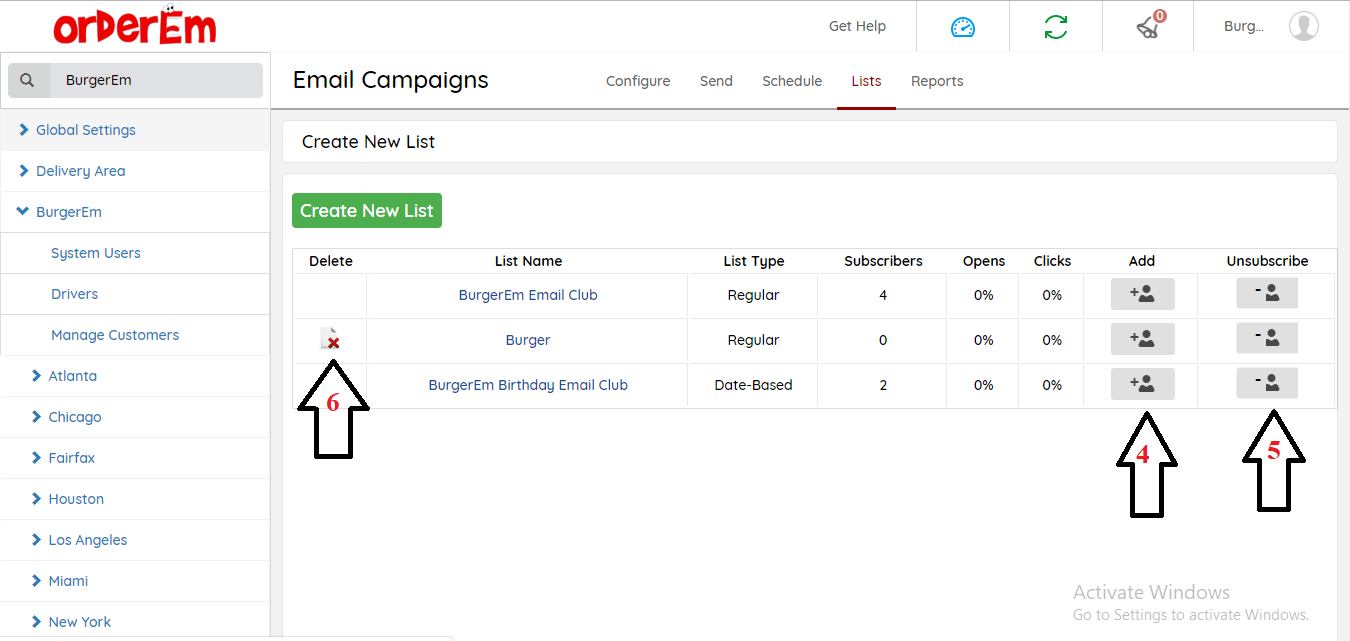Click the search magnifier icon
1350x641 pixels.
pyautogui.click(x=28, y=81)
